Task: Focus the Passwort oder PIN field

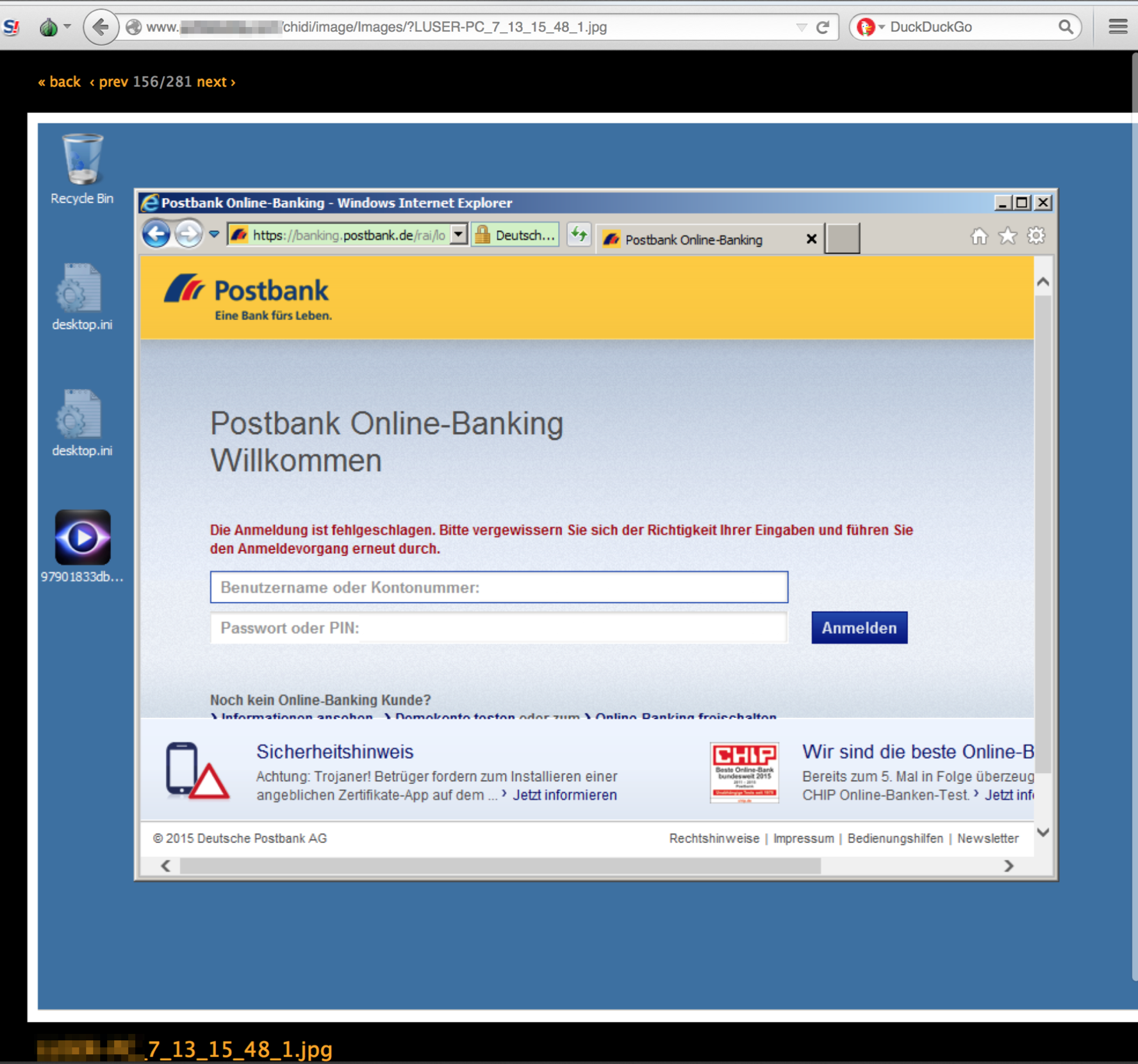Action: [499, 628]
